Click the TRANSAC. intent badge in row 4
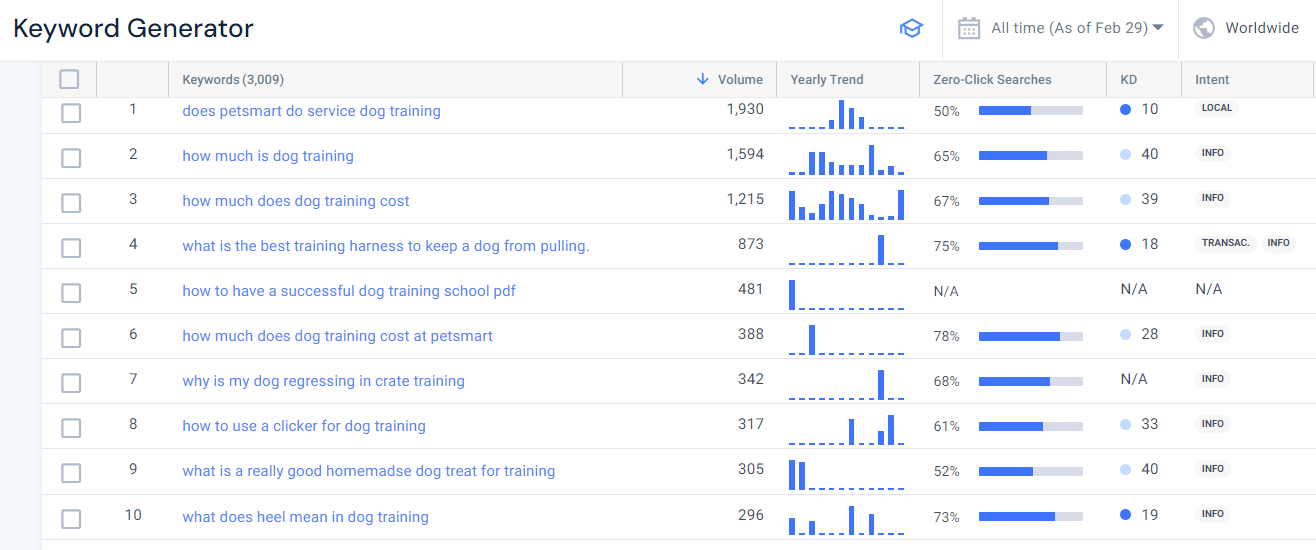The height and width of the screenshot is (550, 1316). 1225,243
